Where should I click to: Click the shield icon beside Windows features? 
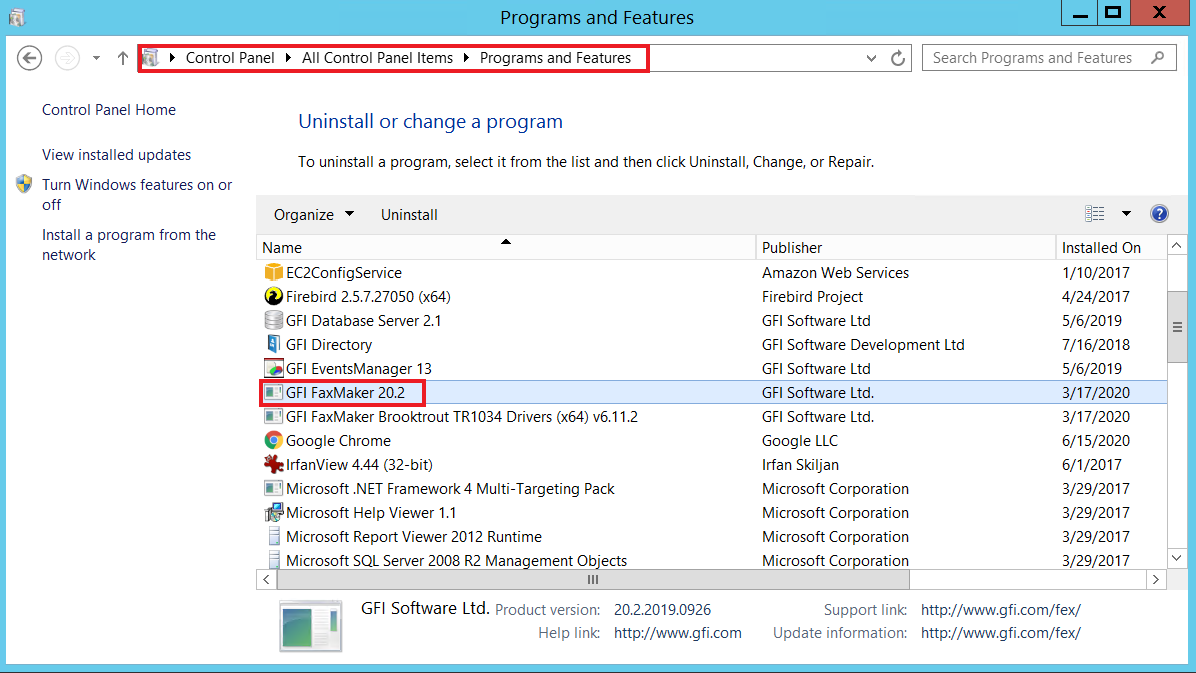tap(24, 184)
